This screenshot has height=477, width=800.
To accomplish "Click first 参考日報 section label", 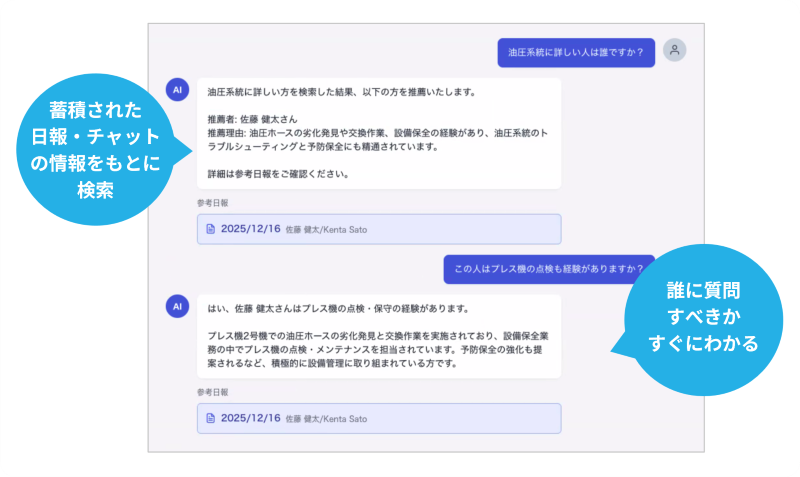I will (x=212, y=203).
